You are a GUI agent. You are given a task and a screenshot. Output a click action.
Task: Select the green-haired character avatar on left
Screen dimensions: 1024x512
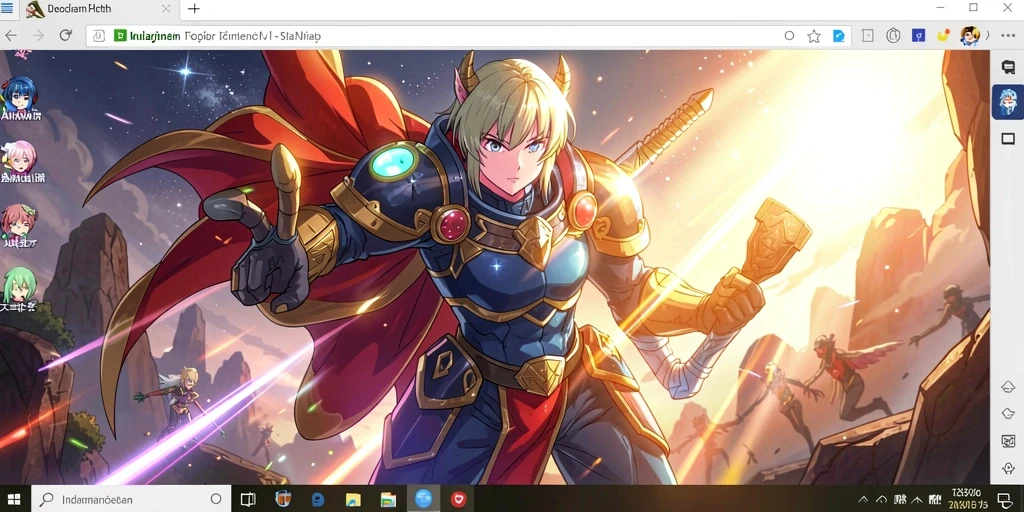click(18, 283)
